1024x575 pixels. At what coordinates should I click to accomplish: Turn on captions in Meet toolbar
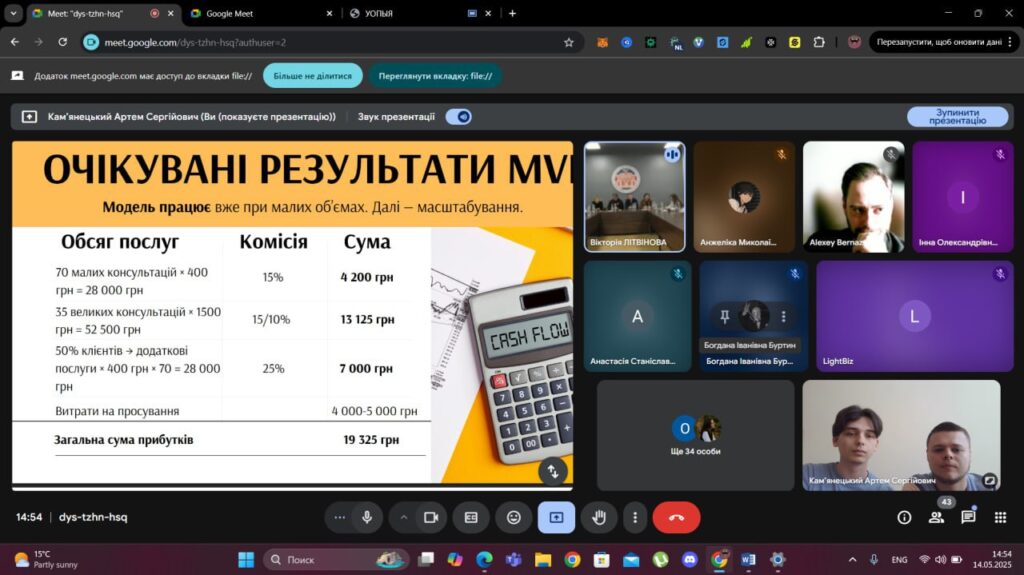(x=471, y=517)
